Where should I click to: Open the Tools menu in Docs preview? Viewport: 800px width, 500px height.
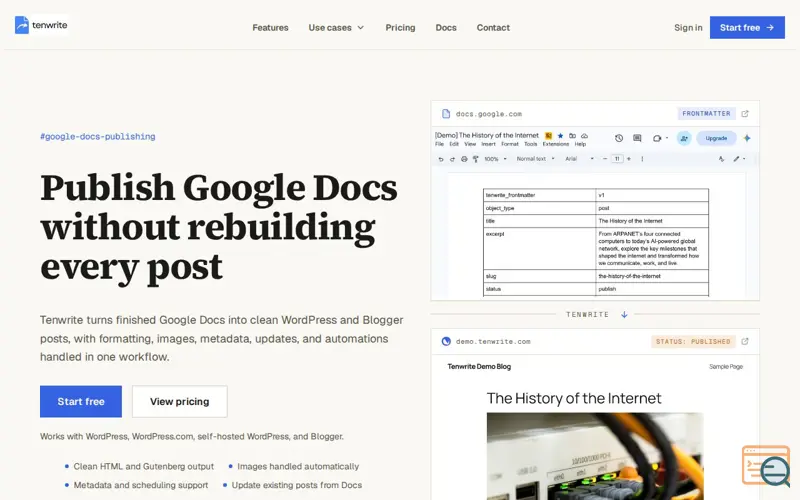pyautogui.click(x=531, y=144)
